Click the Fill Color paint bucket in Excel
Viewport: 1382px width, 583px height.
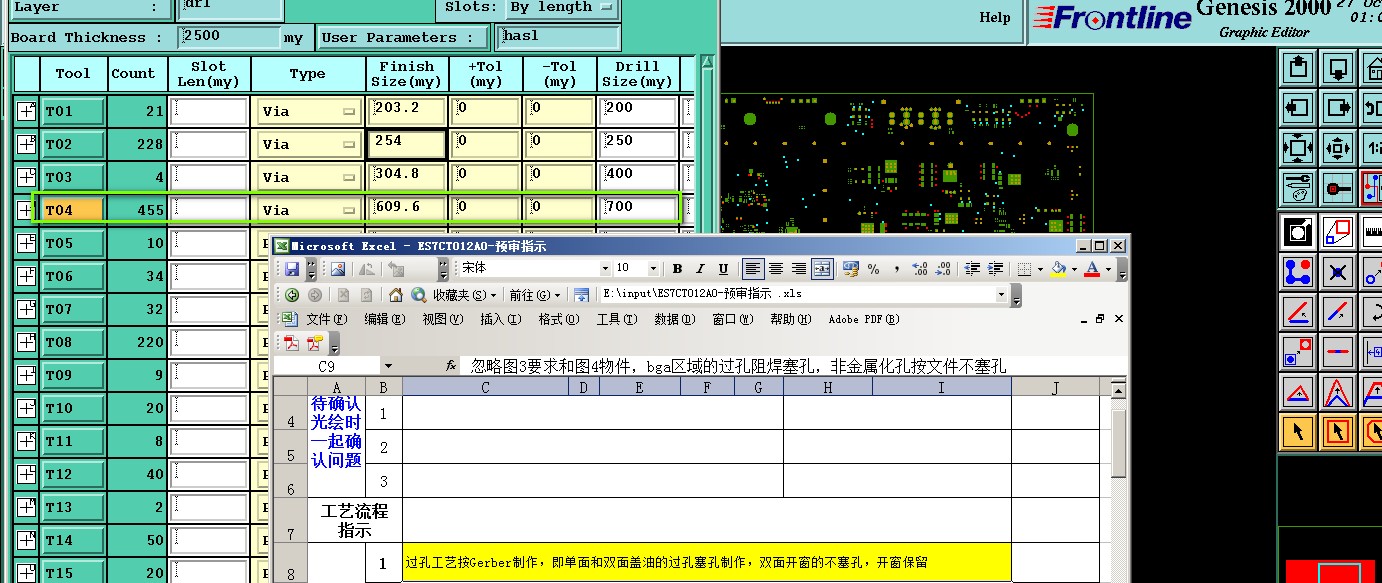(1060, 269)
